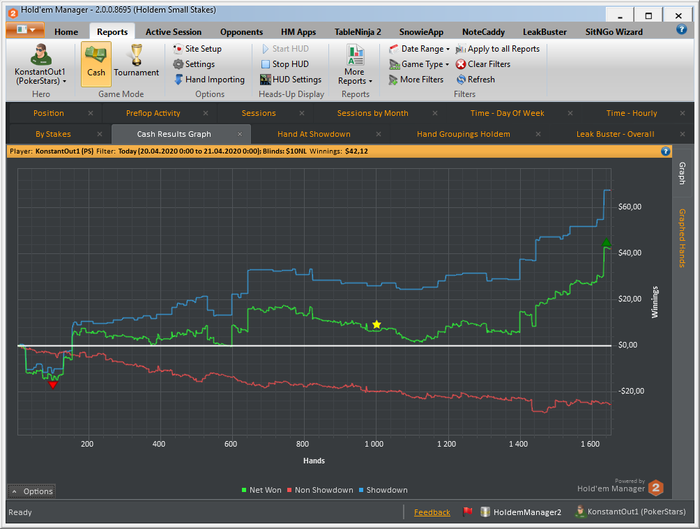
Task: Open the SitNGo Wizard tab
Action: (x=614, y=32)
